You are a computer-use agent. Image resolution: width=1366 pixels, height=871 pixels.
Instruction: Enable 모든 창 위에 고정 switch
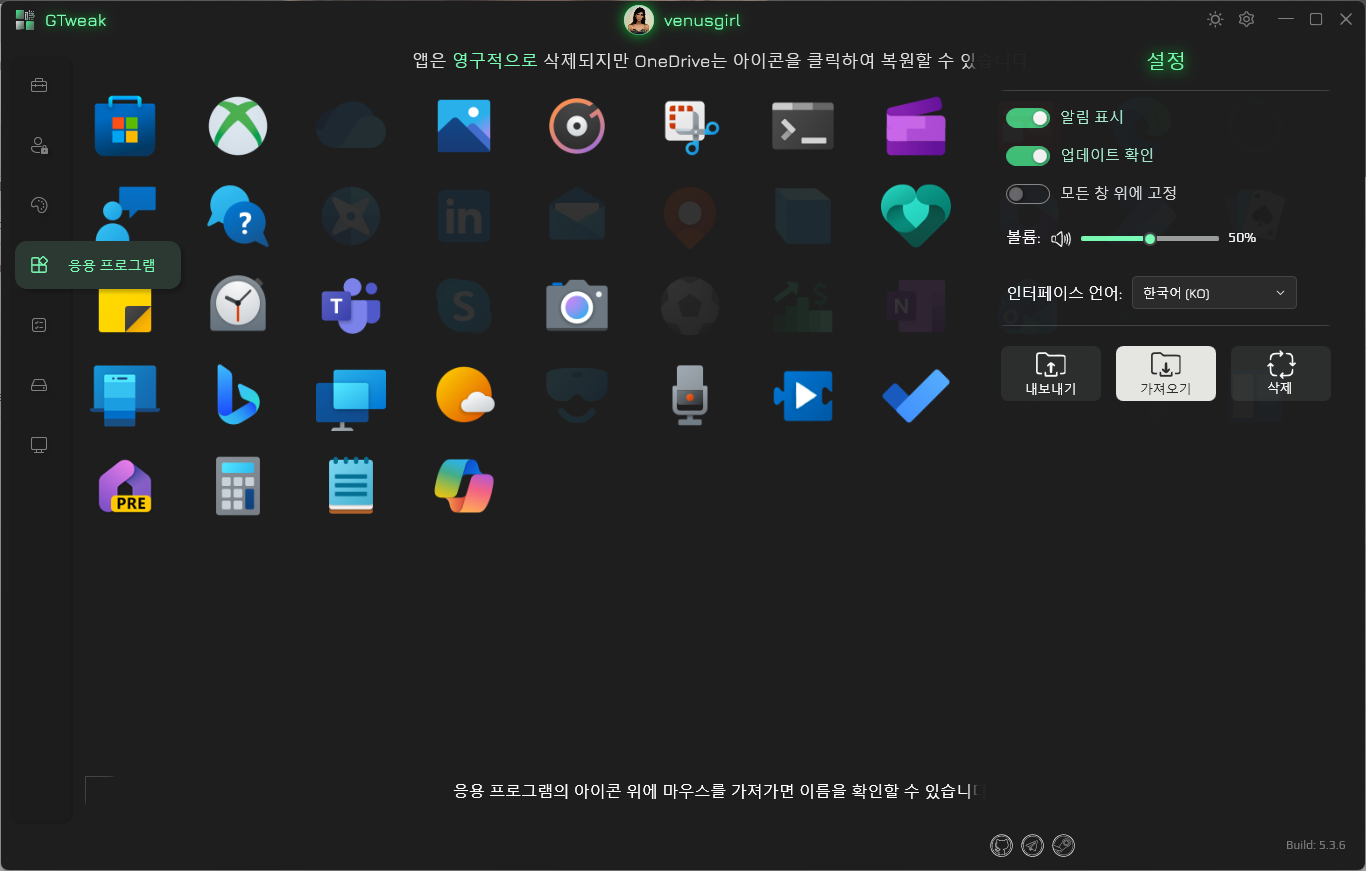(x=1028, y=194)
